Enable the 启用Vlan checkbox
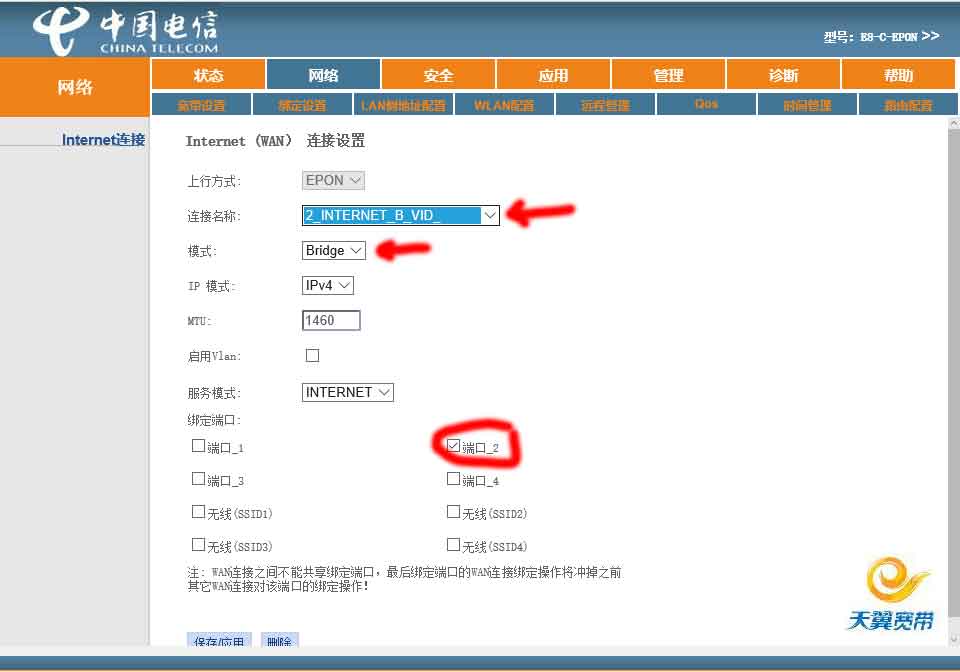 (x=312, y=355)
